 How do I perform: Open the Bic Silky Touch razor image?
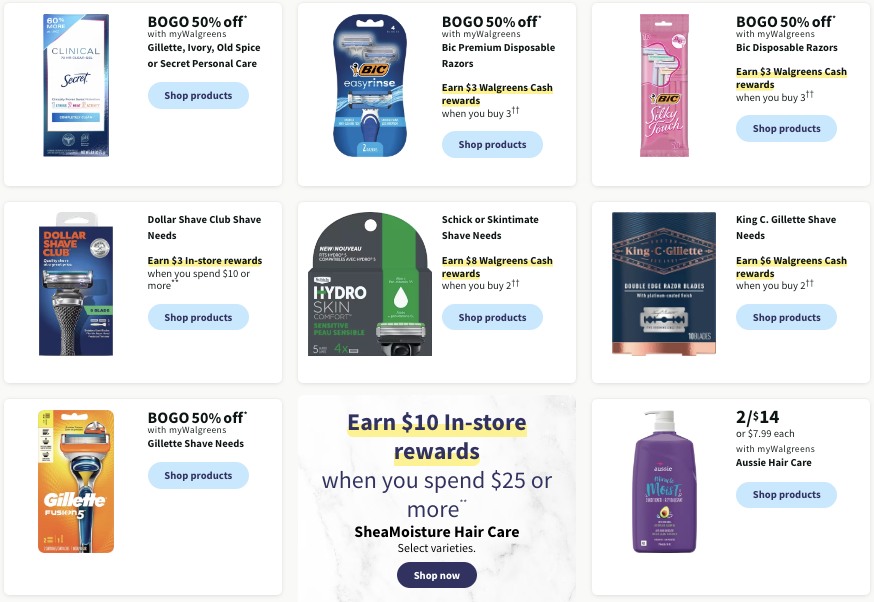click(x=664, y=85)
